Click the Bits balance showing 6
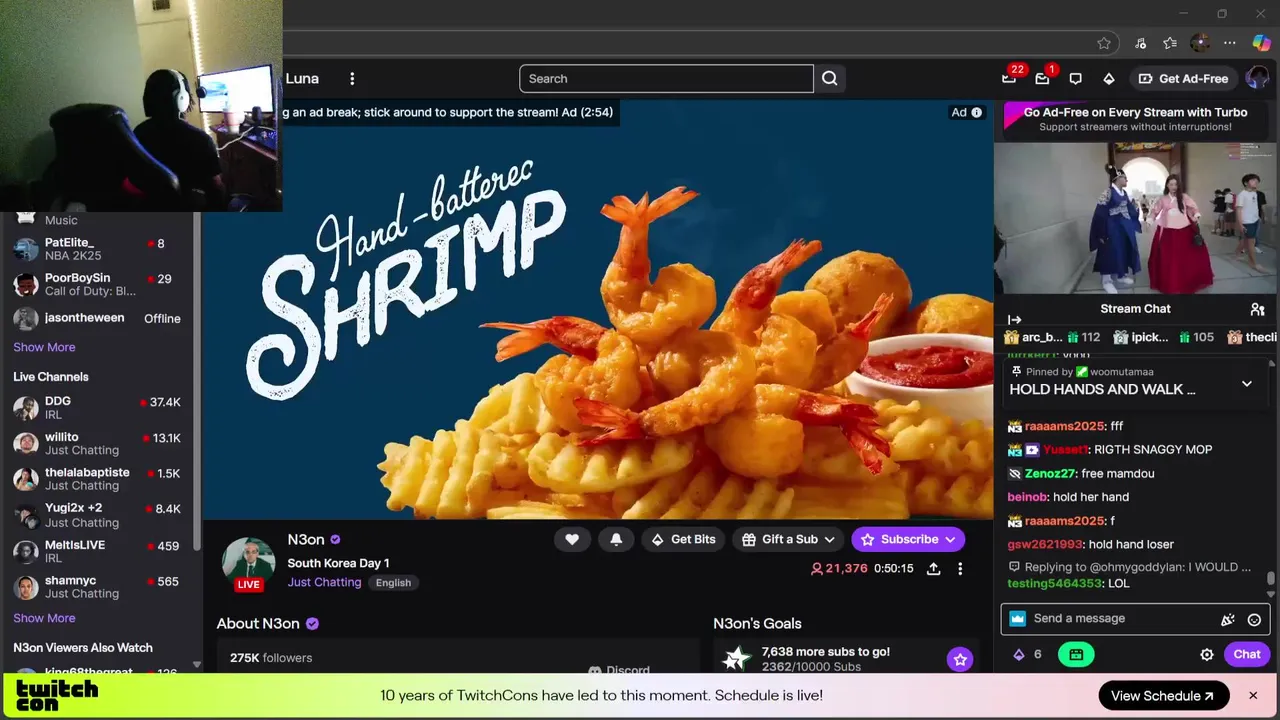 [1028, 654]
